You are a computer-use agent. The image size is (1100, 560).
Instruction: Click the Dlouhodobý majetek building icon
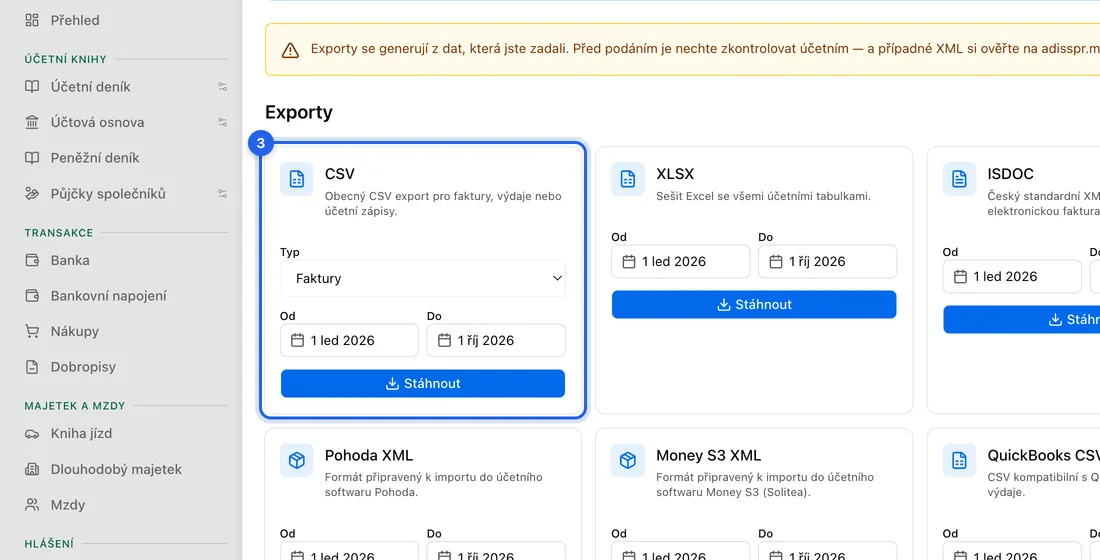coord(32,469)
